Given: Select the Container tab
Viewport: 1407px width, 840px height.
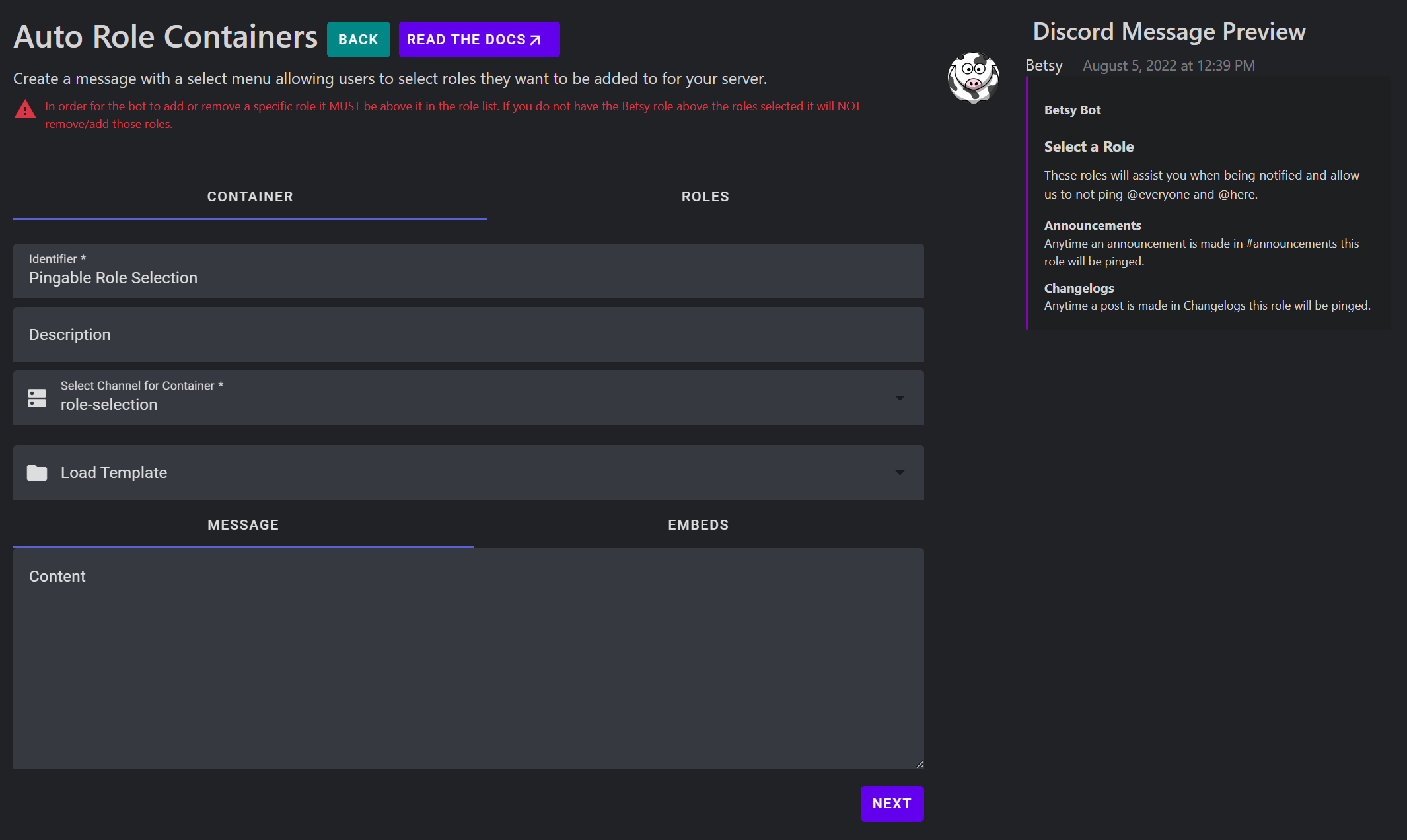Looking at the screenshot, I should click(x=250, y=197).
